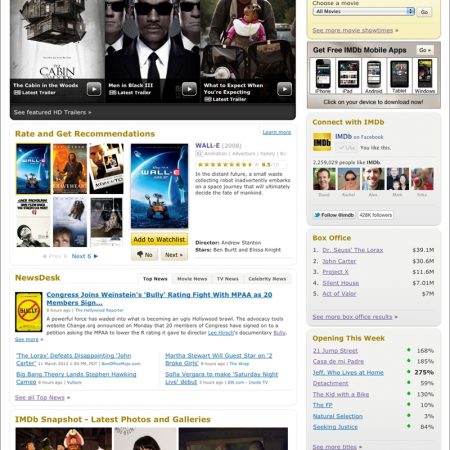The width and height of the screenshot is (450, 450).
Task: Open Act of Valor box office link
Action: pyautogui.click(x=339, y=294)
